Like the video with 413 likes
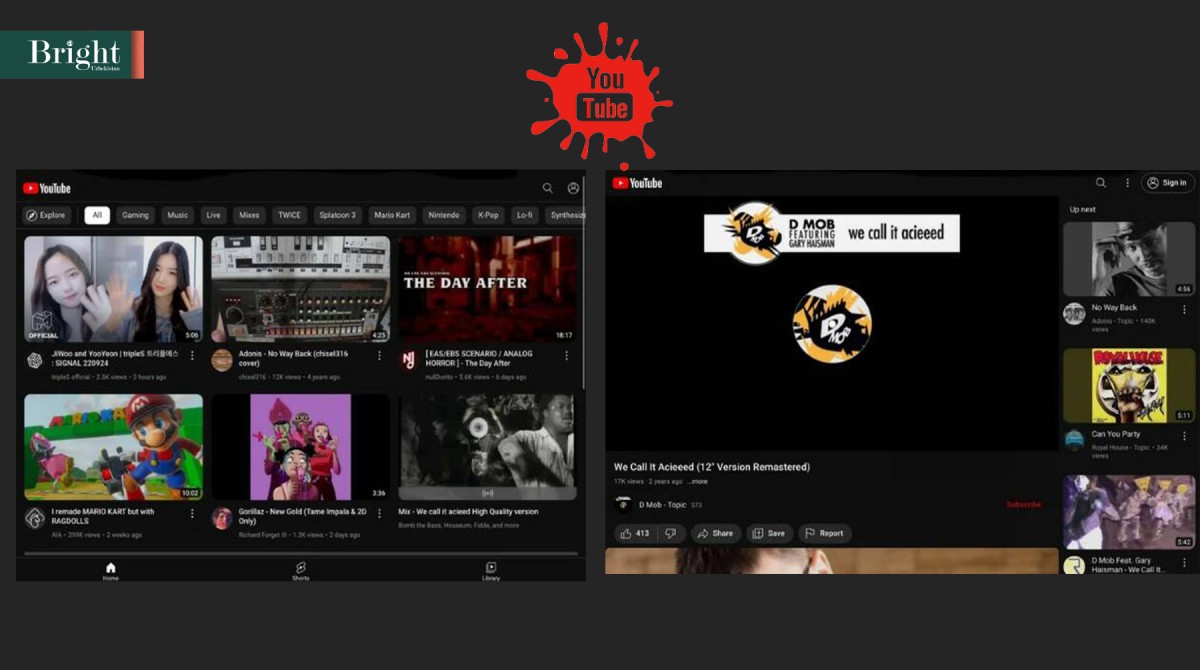Viewport: 1200px width, 670px height. pyautogui.click(x=634, y=534)
